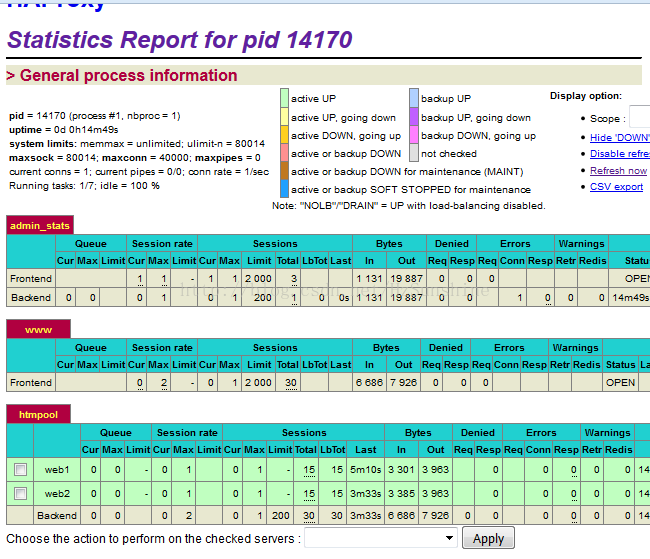Click web1 server name in htmpool

(57, 469)
